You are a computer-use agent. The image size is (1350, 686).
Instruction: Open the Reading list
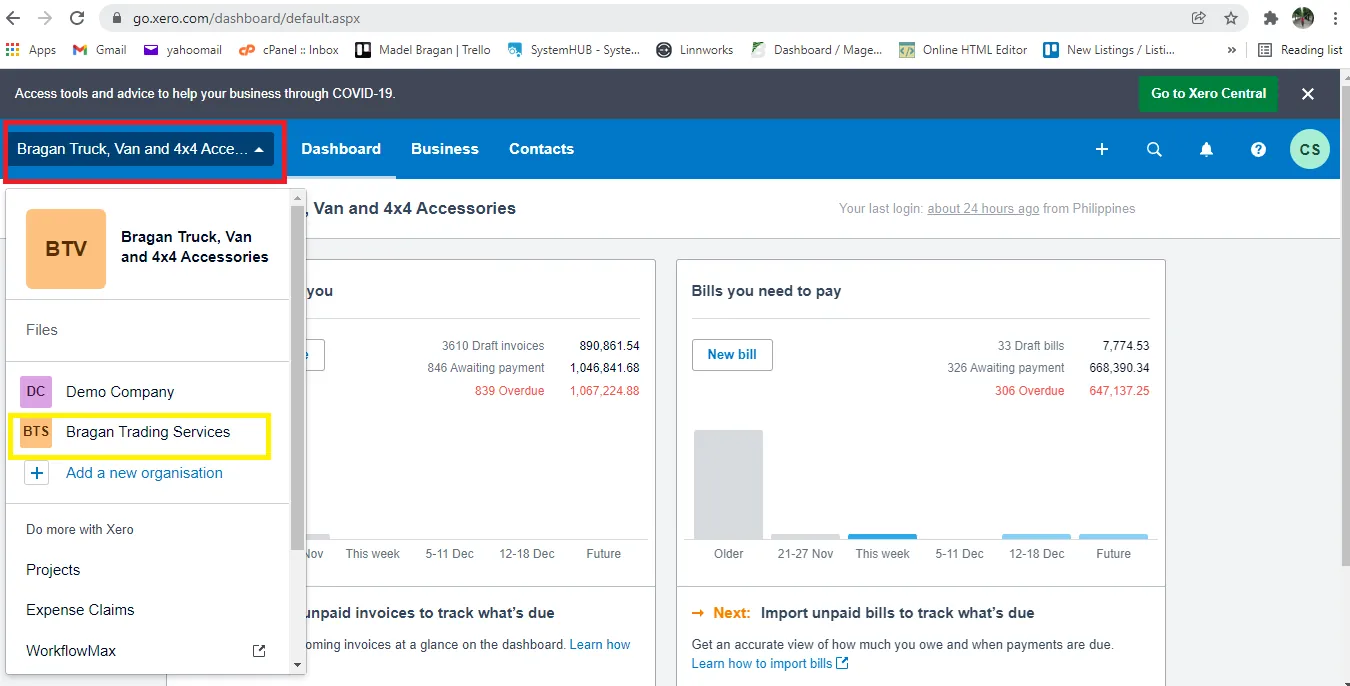(1300, 50)
